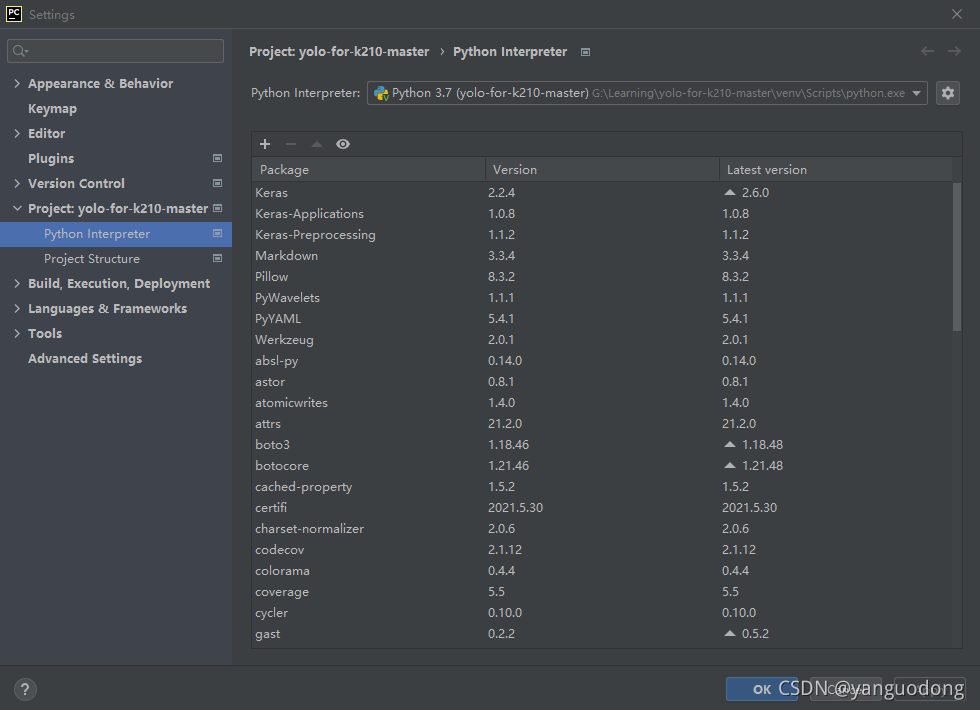
Task: Expand the Version Control section
Action: 17,183
